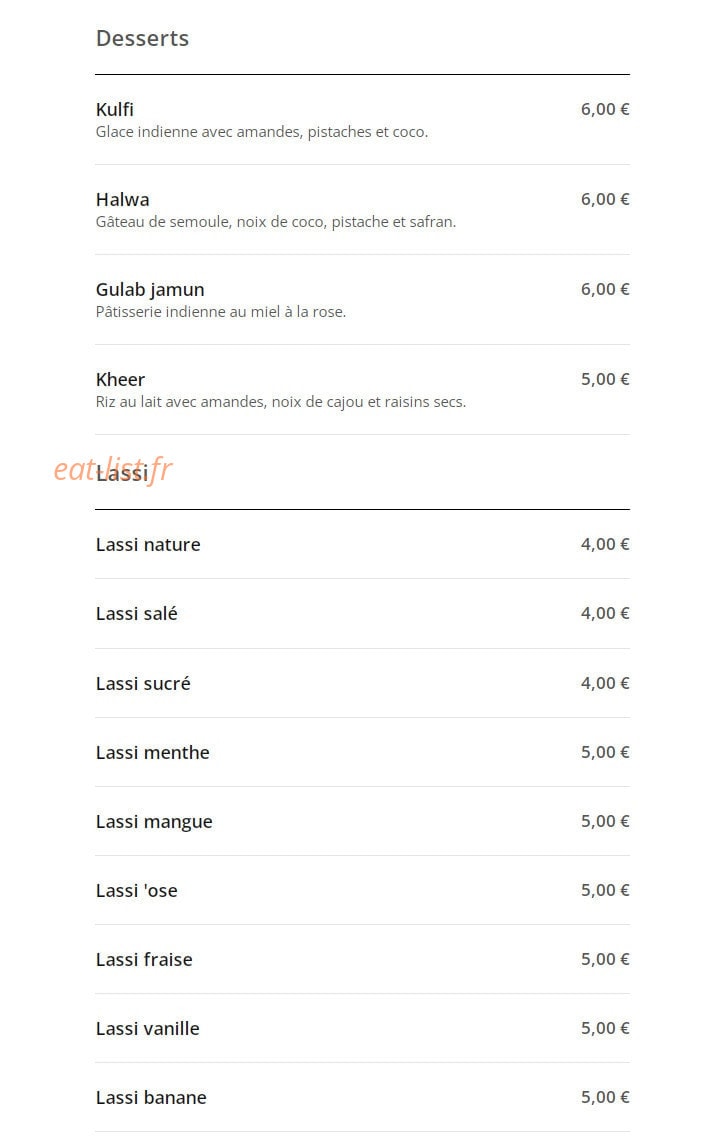Choose Lassi menthe from the menu
The image size is (709, 1147).
point(362,752)
